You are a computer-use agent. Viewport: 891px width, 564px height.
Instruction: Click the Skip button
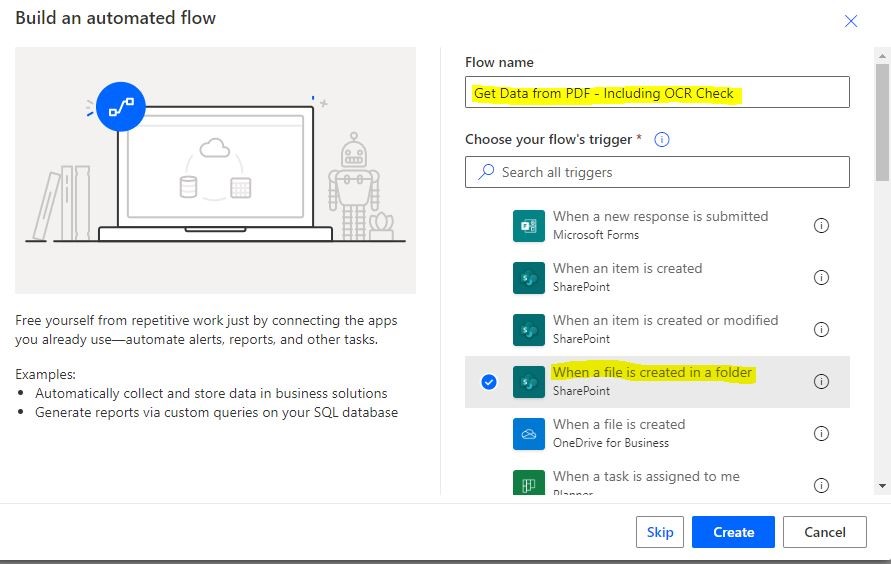pos(660,532)
